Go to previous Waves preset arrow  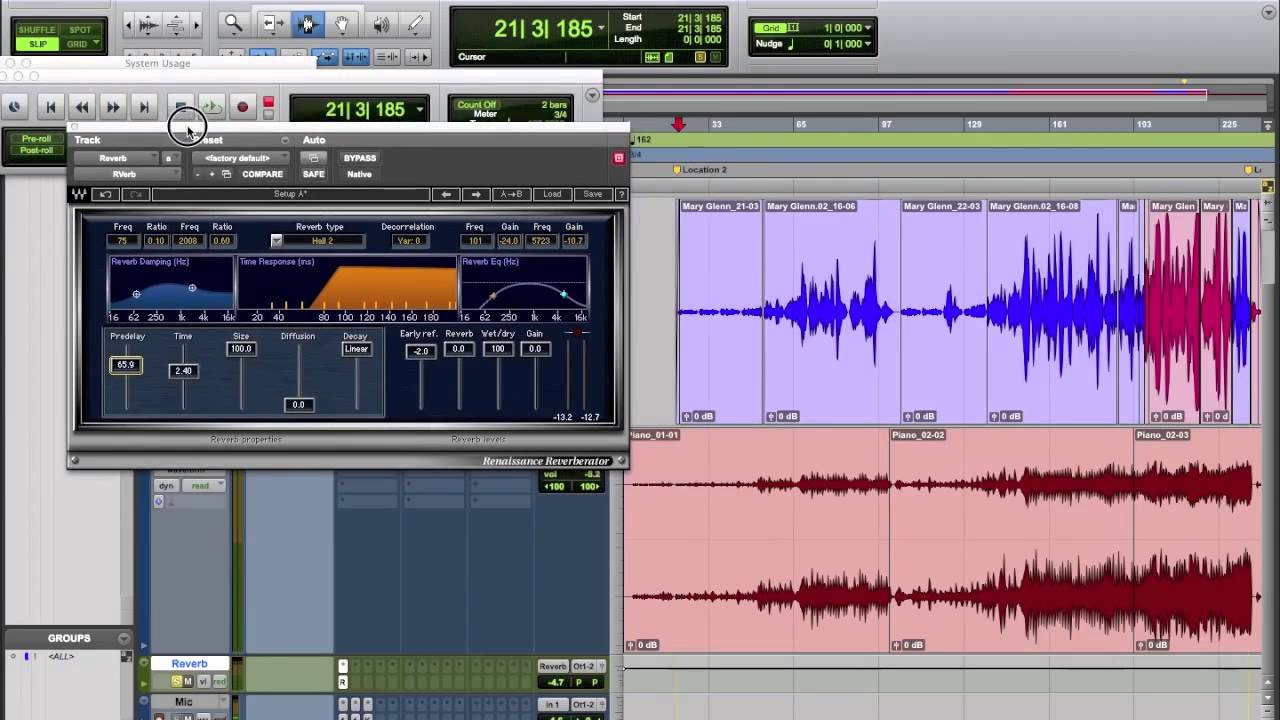click(x=446, y=194)
